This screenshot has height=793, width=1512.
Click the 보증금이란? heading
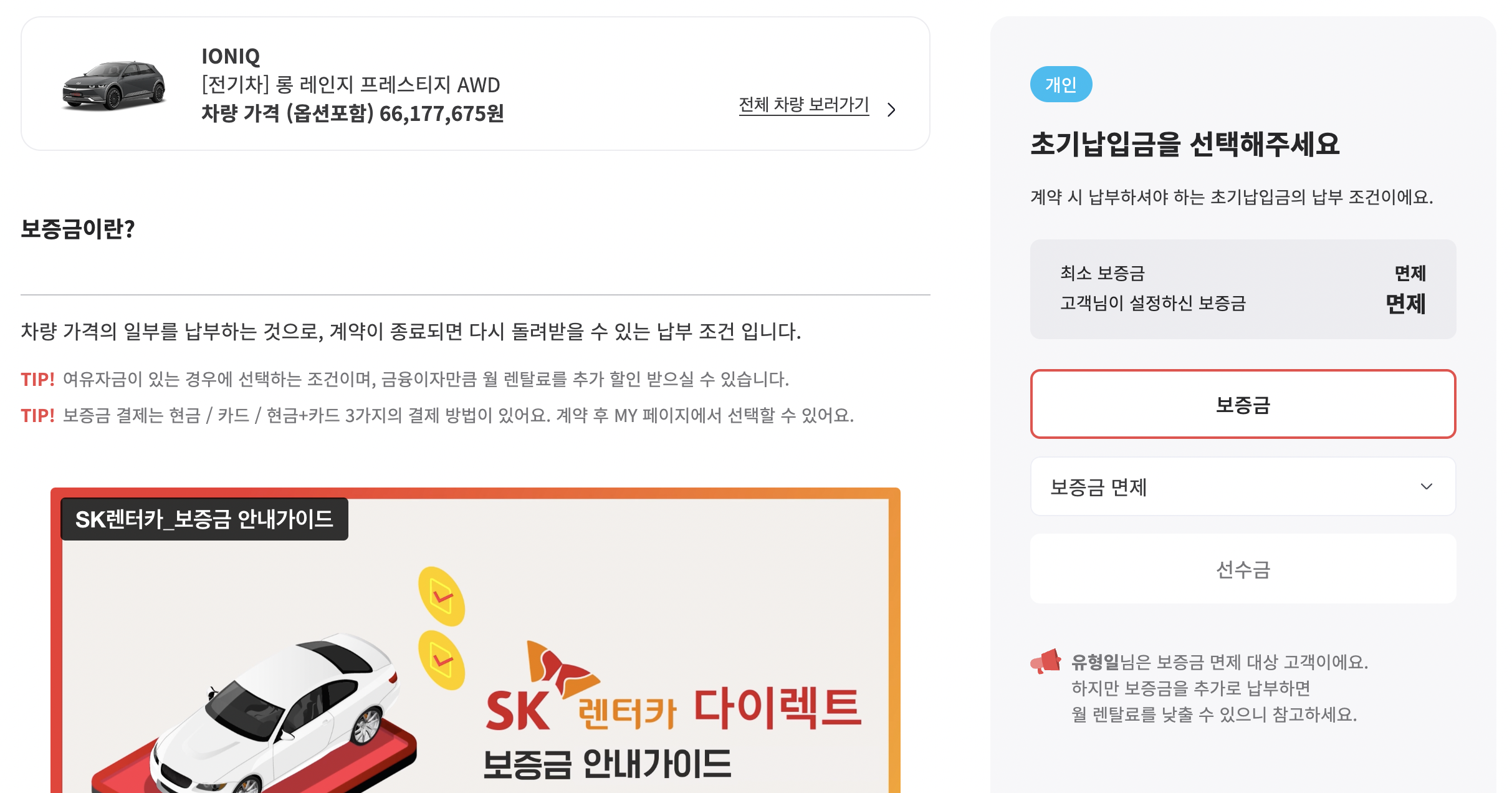click(x=78, y=229)
